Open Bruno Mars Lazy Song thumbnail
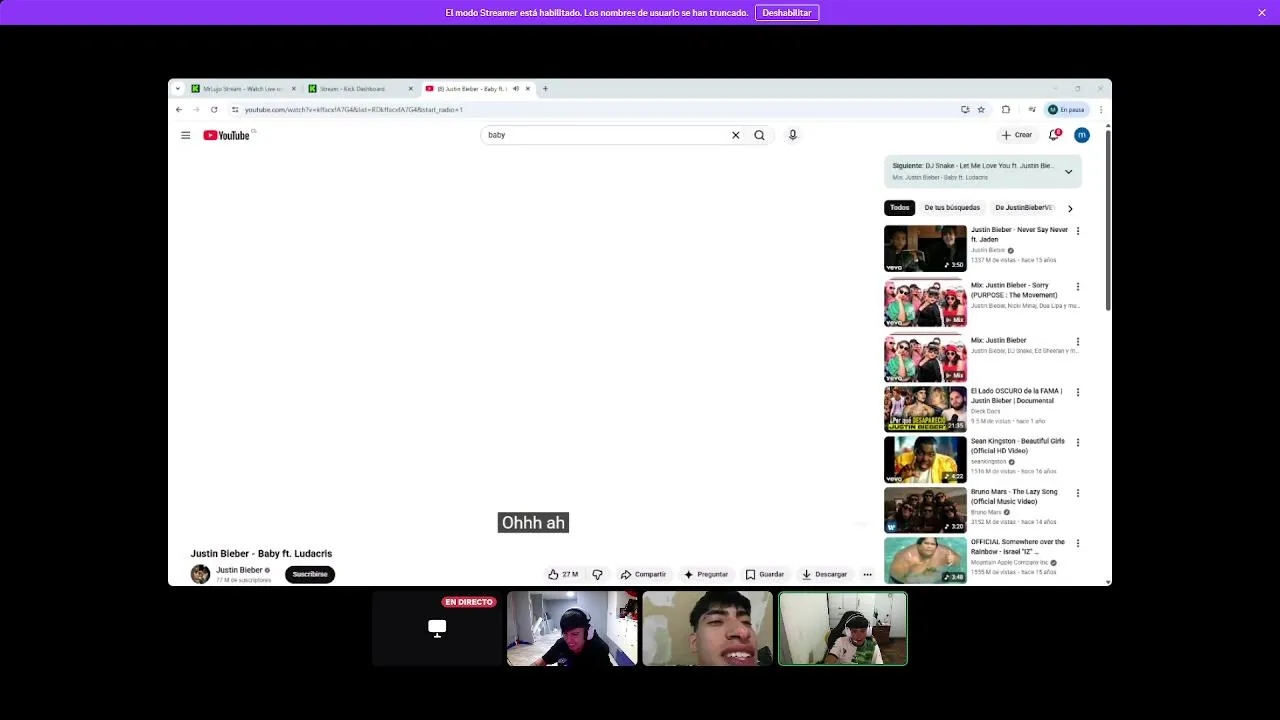The height and width of the screenshot is (720, 1280). pos(925,510)
